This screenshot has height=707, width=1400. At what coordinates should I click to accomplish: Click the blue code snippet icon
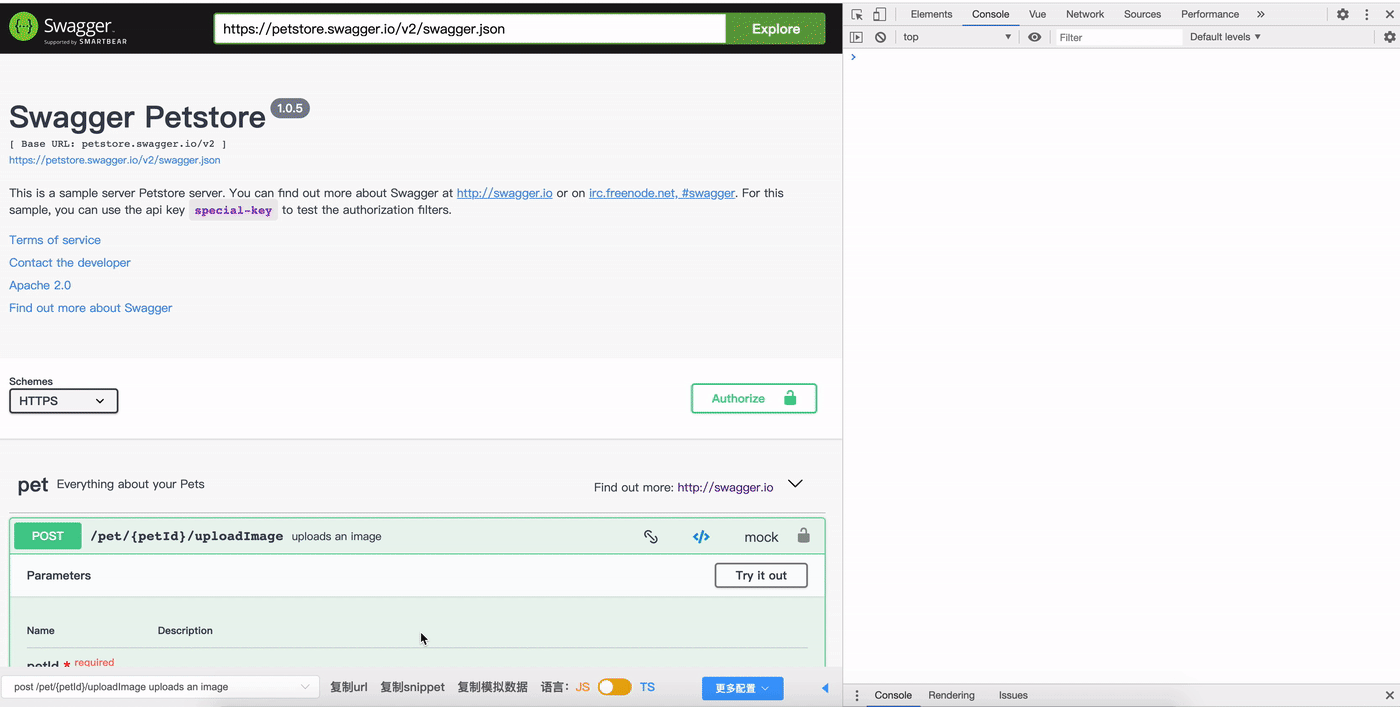[x=701, y=537]
